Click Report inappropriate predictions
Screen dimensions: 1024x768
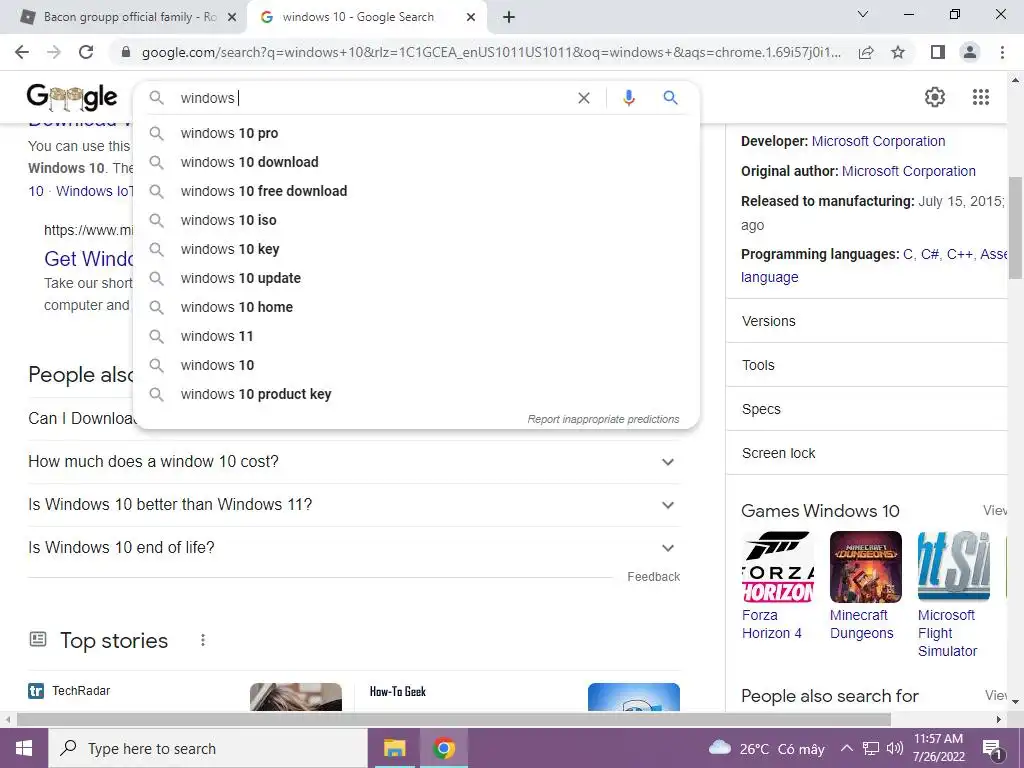[603, 419]
